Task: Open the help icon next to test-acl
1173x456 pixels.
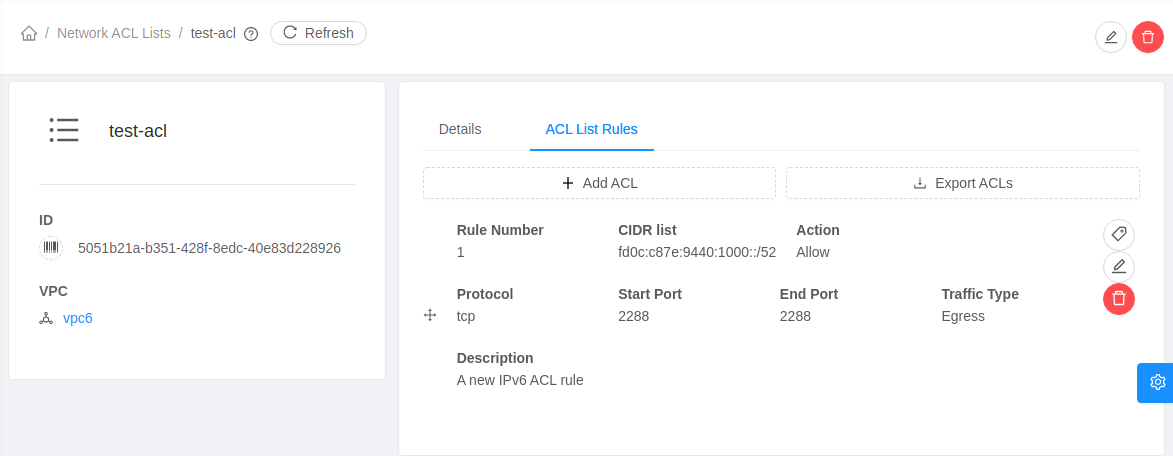Action: (x=251, y=34)
